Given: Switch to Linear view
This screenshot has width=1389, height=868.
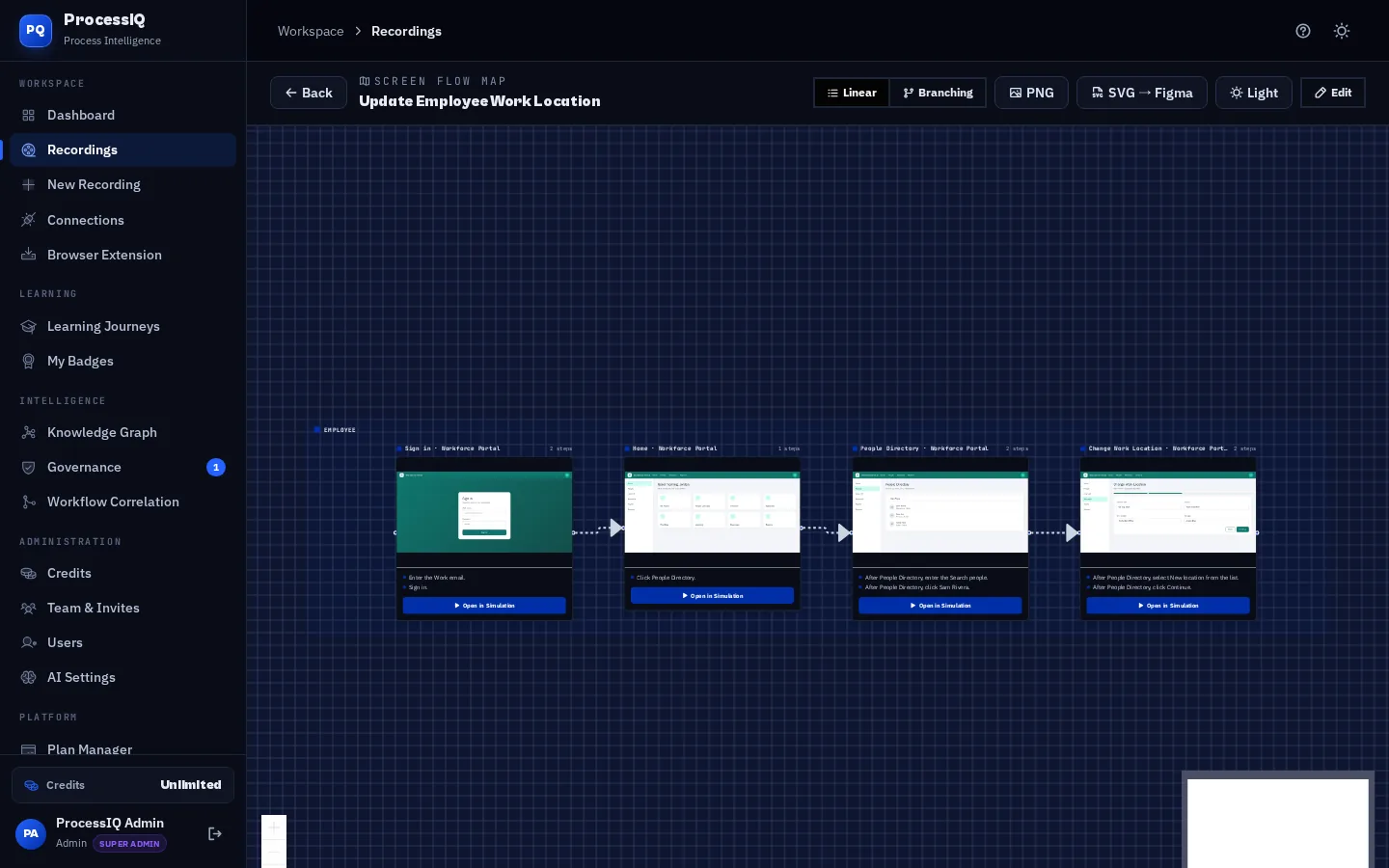Looking at the screenshot, I should coord(852,93).
